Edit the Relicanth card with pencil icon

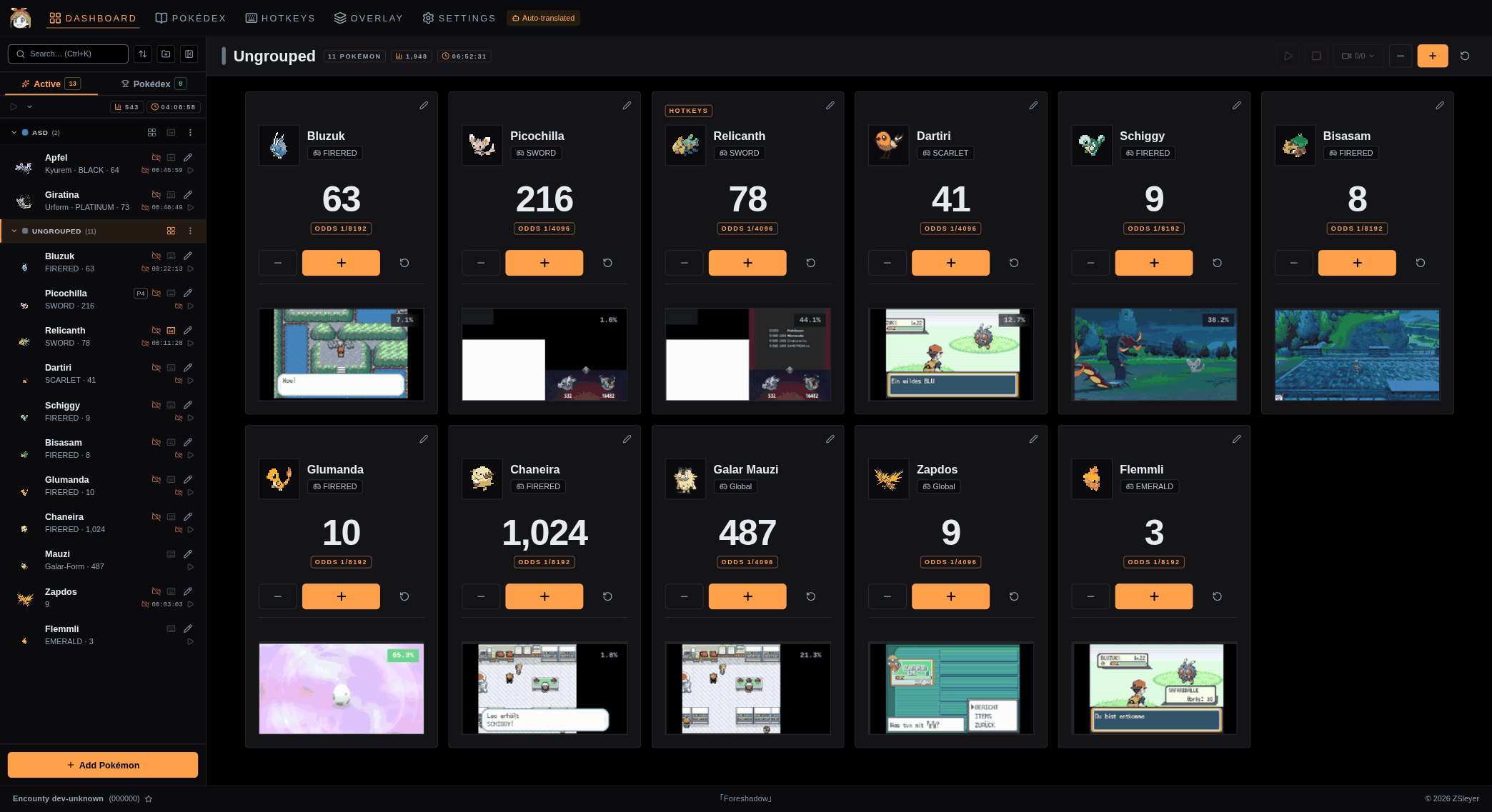830,106
